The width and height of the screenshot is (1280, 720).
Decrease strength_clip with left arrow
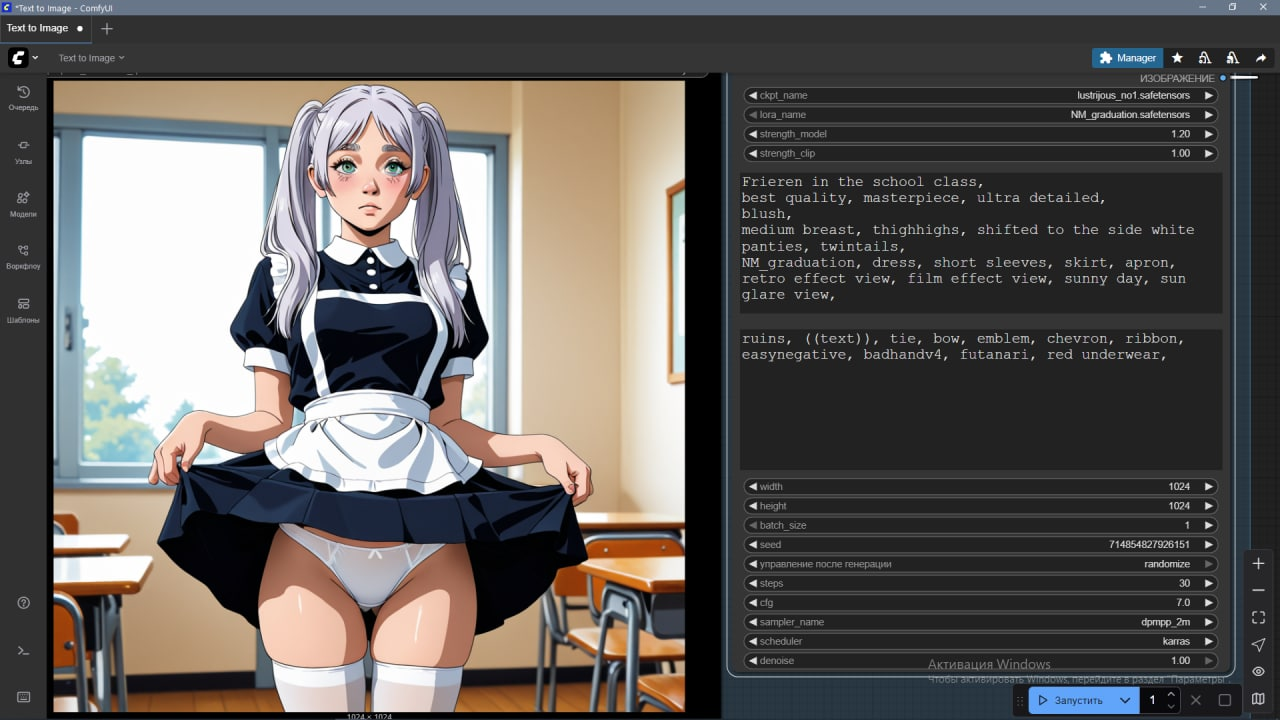[x=753, y=154]
